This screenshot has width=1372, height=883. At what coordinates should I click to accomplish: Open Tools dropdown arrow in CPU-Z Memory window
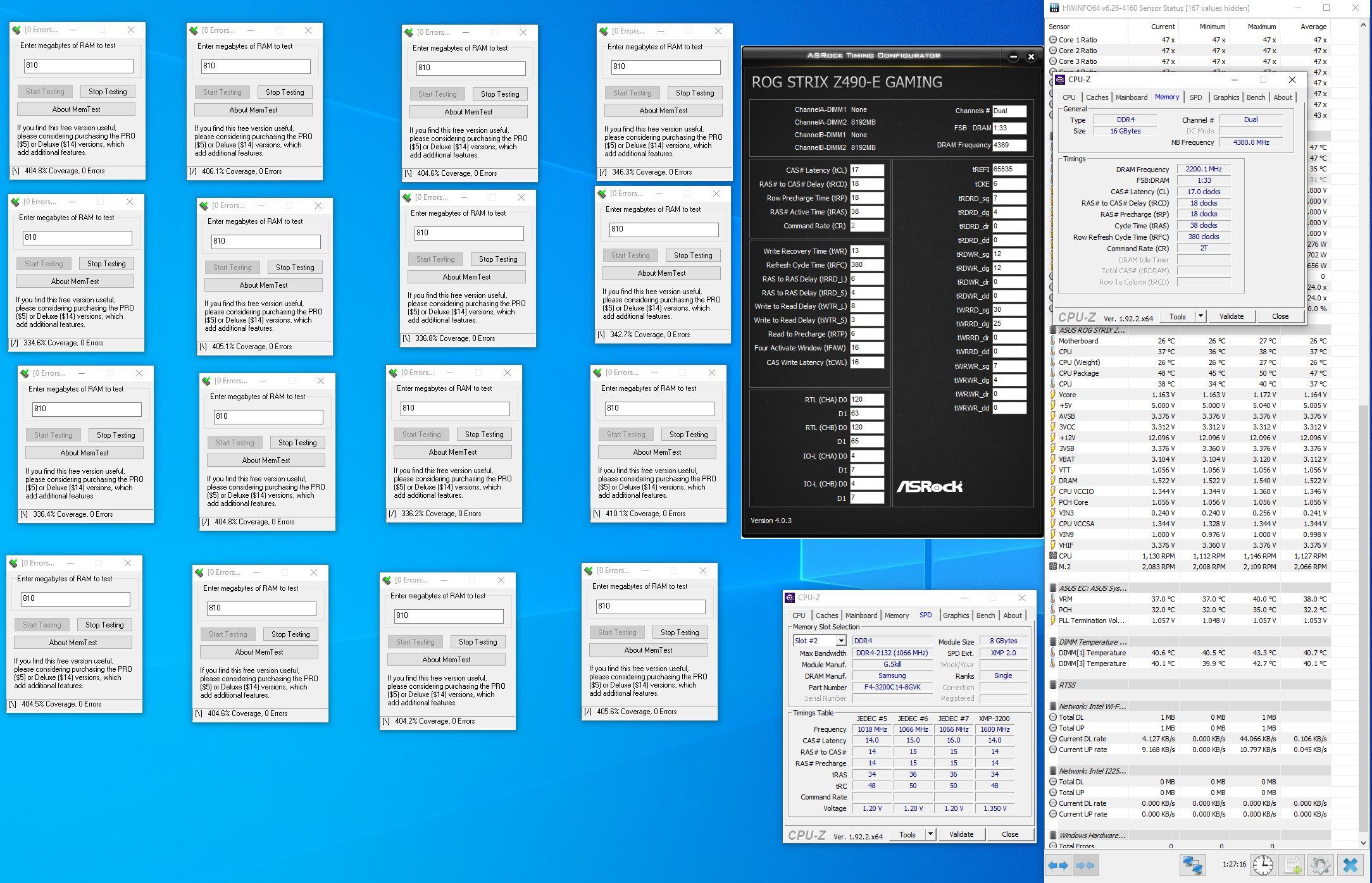[x=1200, y=316]
